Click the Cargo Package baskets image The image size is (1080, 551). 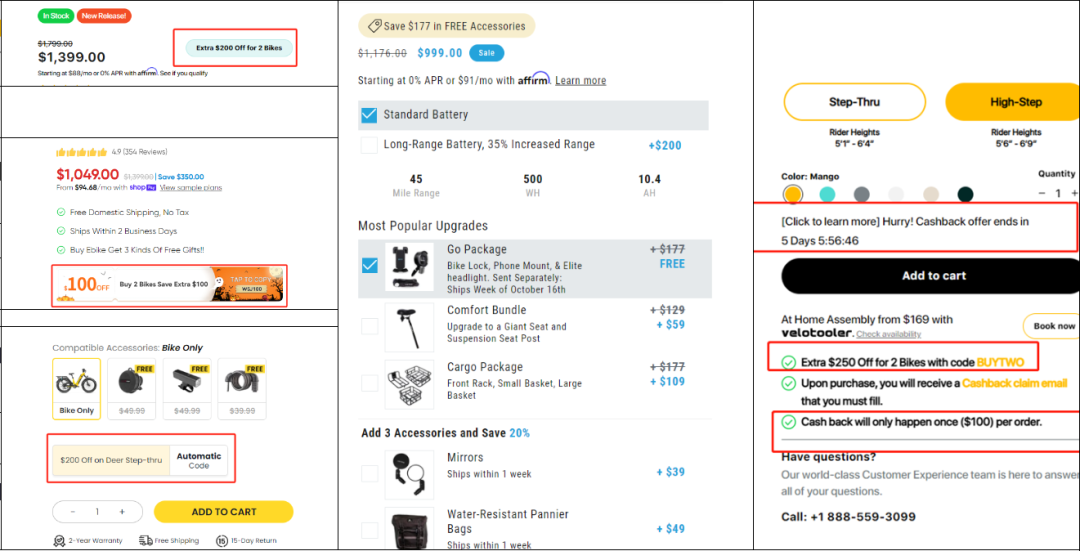(x=409, y=384)
